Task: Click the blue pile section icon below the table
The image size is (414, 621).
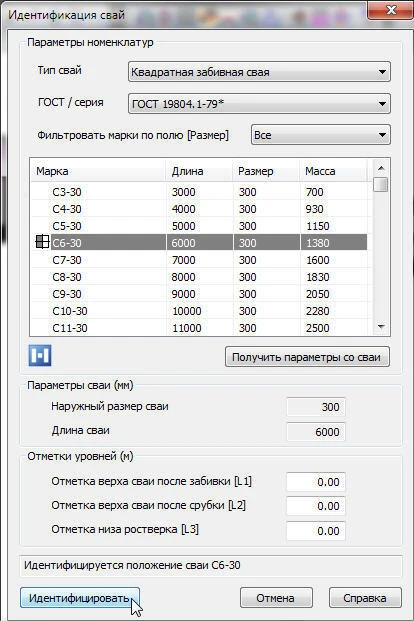Action: coord(40,355)
